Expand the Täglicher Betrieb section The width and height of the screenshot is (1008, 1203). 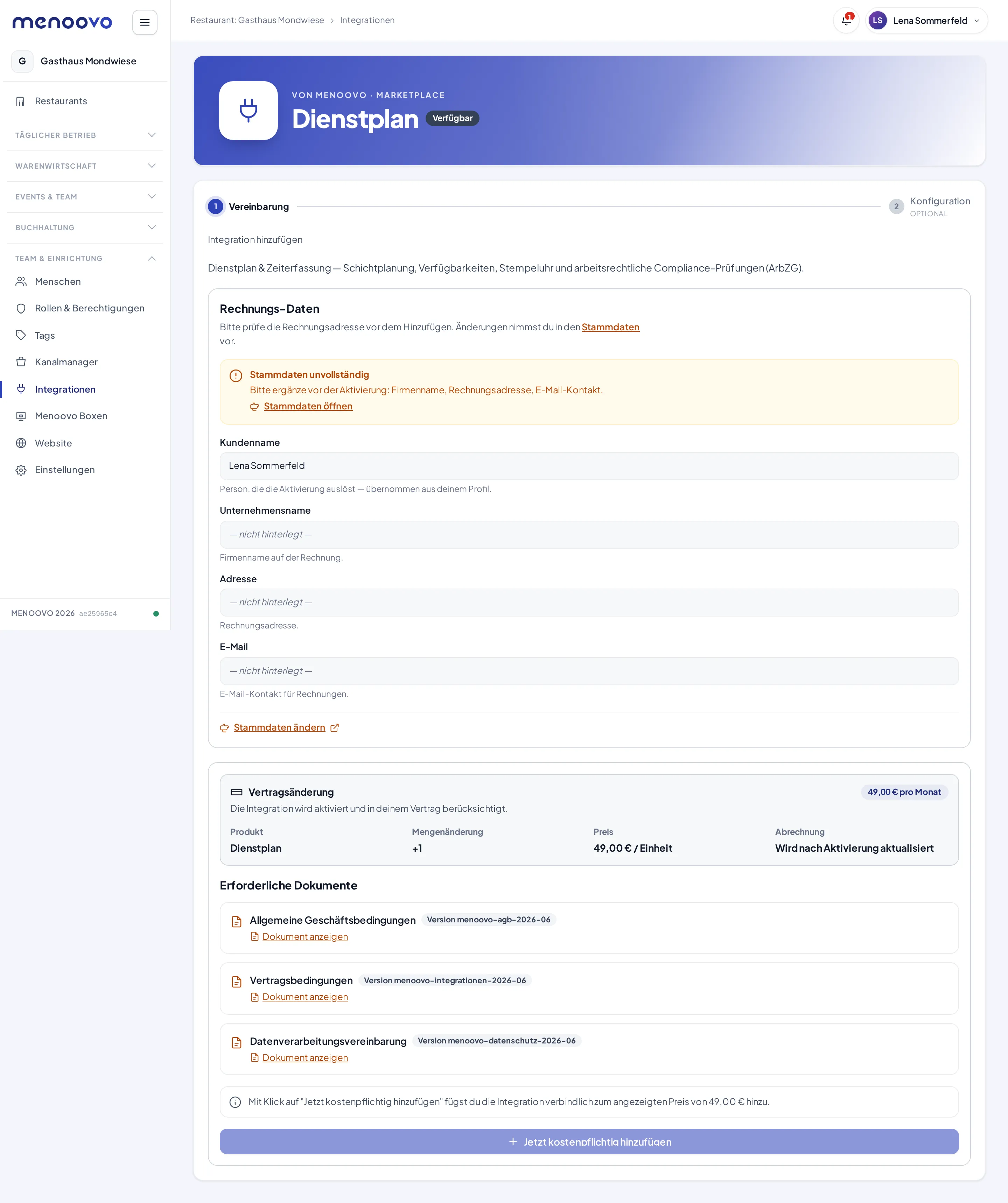[x=85, y=135]
